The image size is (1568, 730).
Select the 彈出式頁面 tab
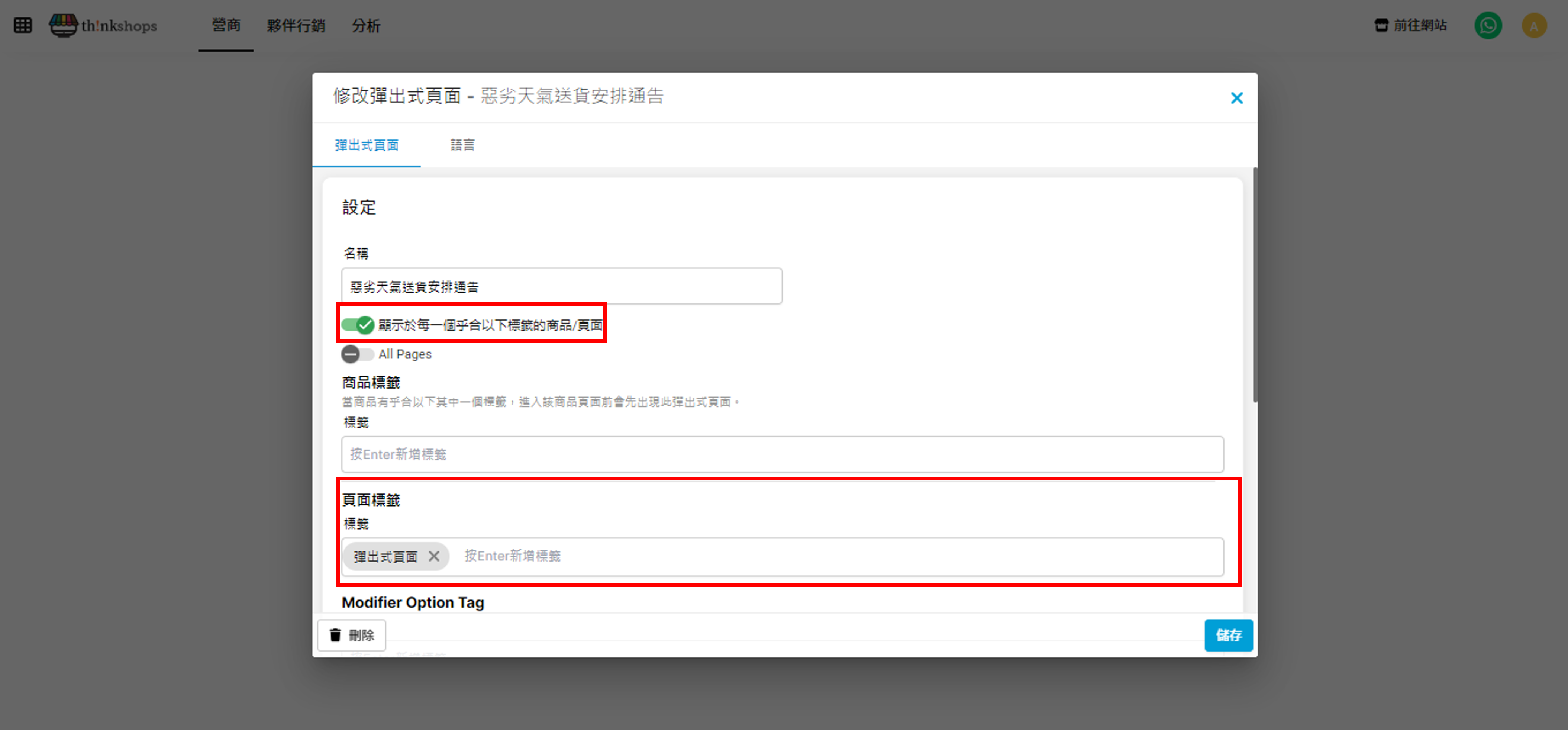coord(367,145)
